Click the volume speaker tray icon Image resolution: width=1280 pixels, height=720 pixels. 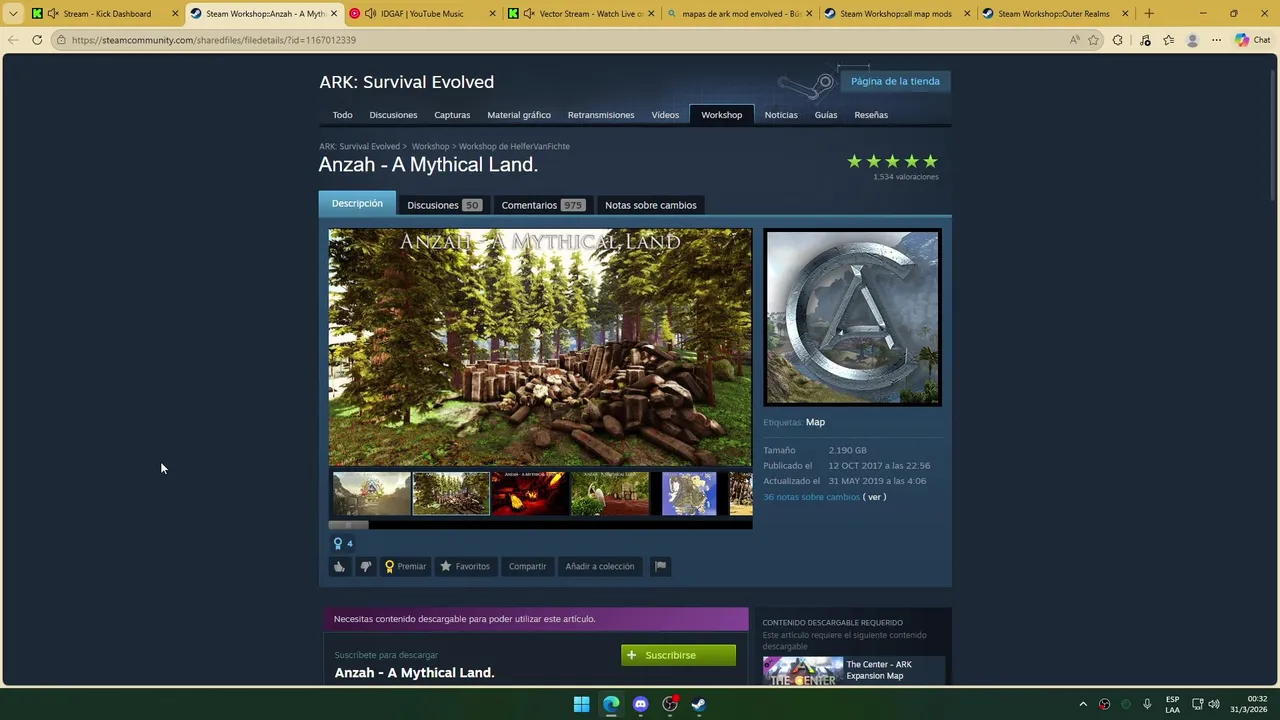[1213, 704]
